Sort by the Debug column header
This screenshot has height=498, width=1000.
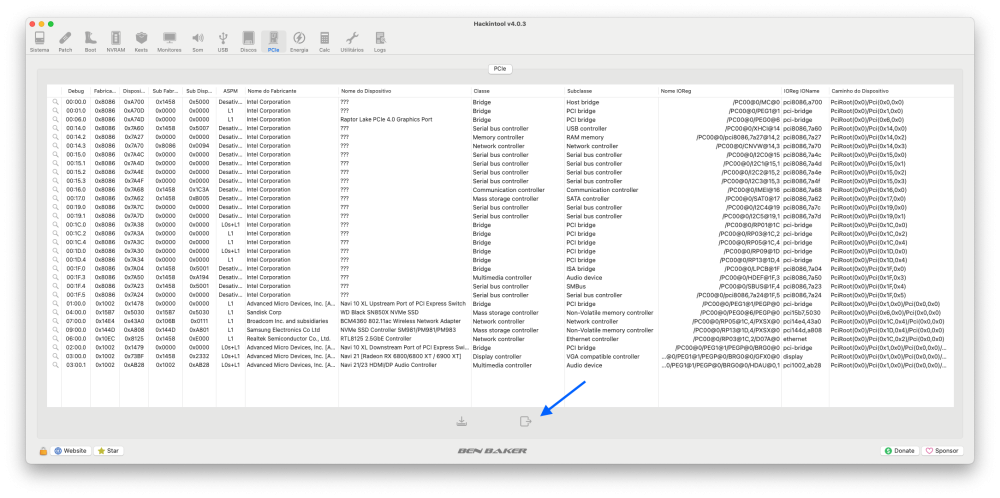(76, 91)
